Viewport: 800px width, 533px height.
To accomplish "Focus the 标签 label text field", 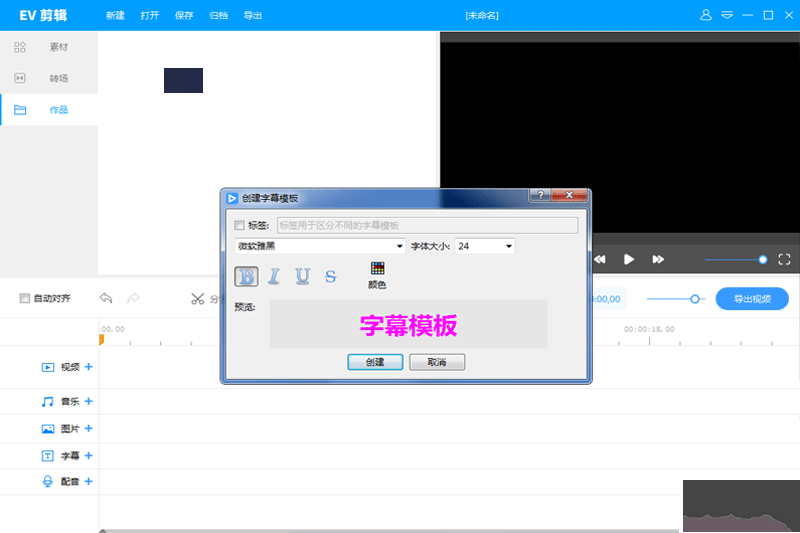I will point(427,225).
